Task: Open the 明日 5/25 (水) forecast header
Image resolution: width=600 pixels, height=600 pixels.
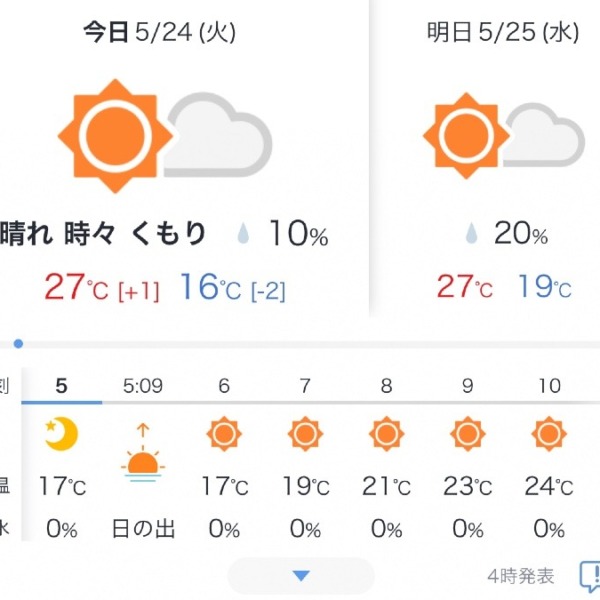Action: point(503,33)
